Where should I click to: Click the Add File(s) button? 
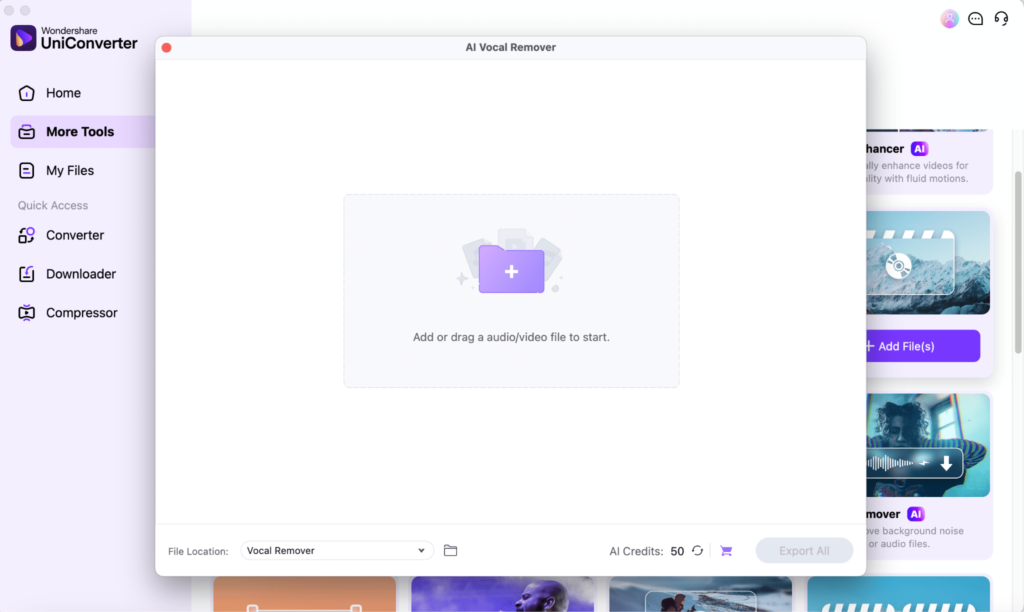(922, 345)
